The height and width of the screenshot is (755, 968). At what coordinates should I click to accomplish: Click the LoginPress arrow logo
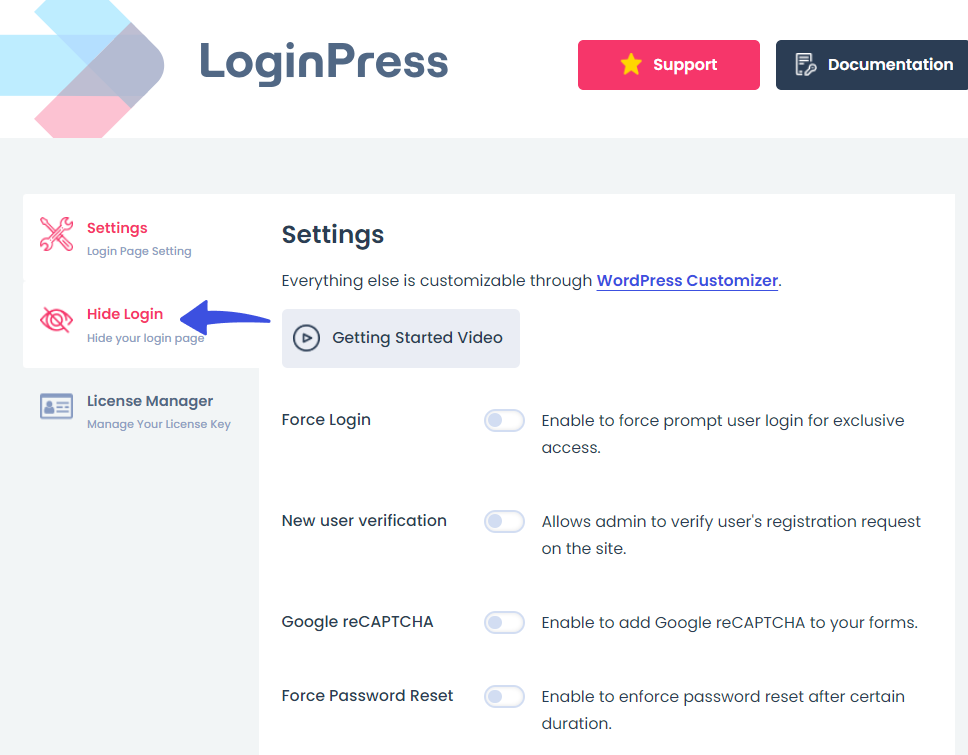[82, 69]
